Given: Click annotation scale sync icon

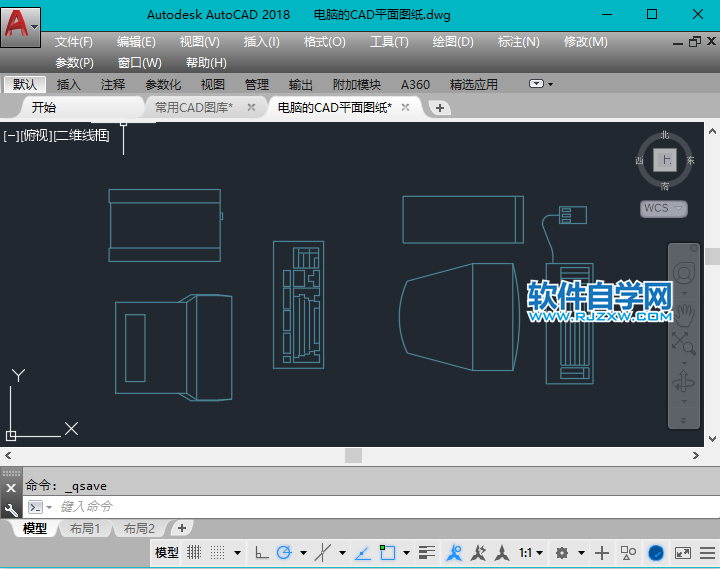Looking at the screenshot, I should 502,552.
